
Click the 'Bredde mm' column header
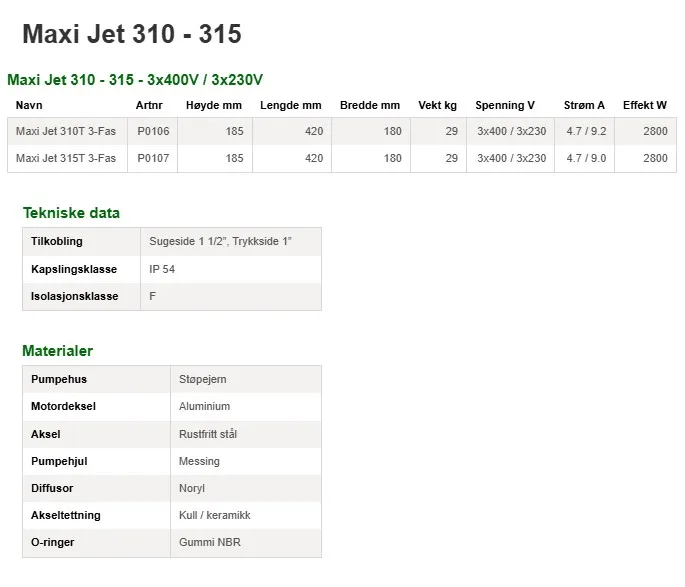[370, 105]
